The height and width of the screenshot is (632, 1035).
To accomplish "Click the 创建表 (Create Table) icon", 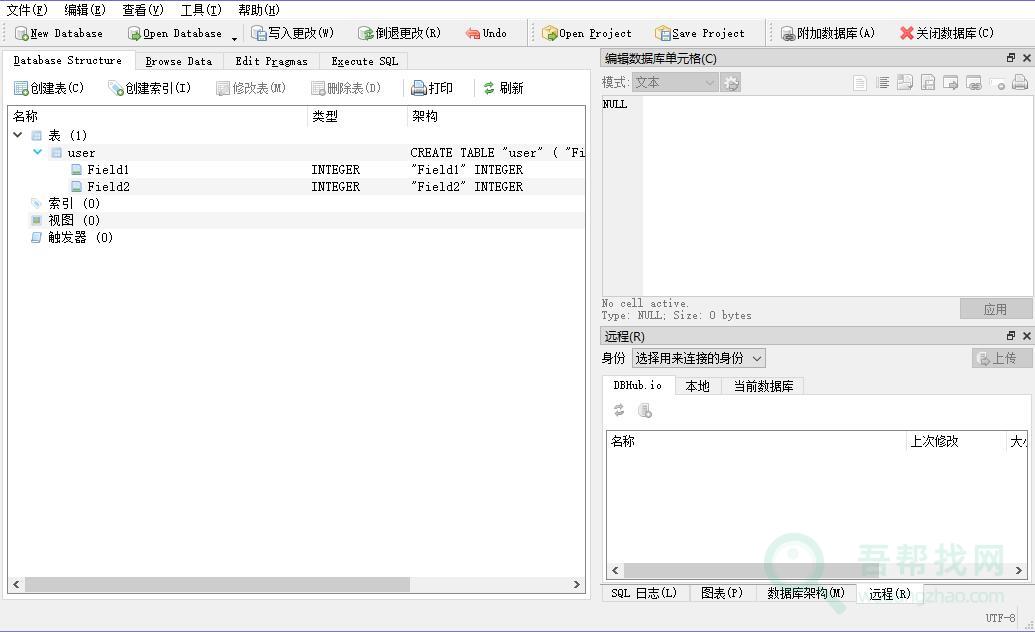I will tap(21, 89).
